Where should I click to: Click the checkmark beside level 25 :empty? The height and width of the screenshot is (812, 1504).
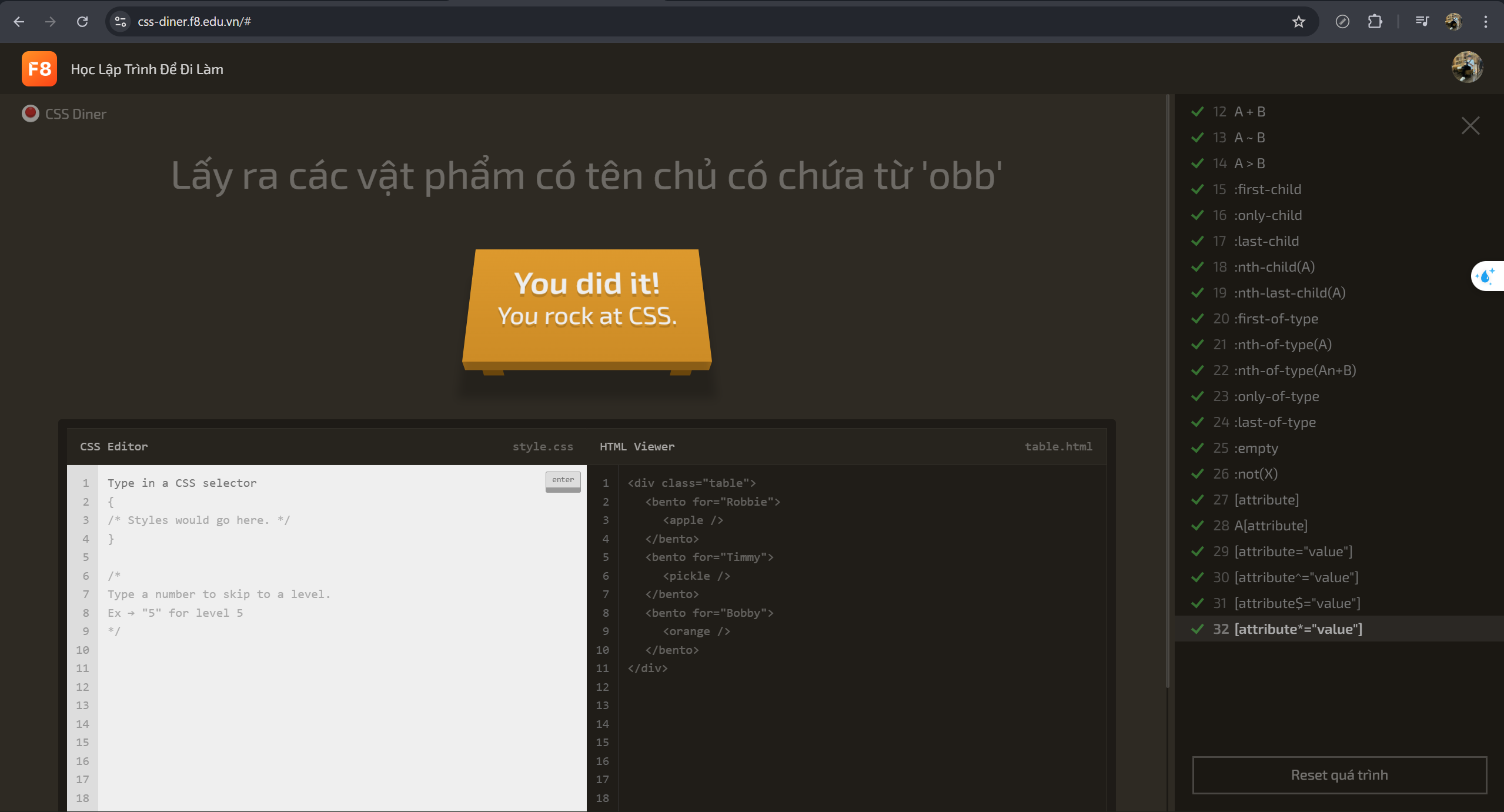click(1198, 447)
